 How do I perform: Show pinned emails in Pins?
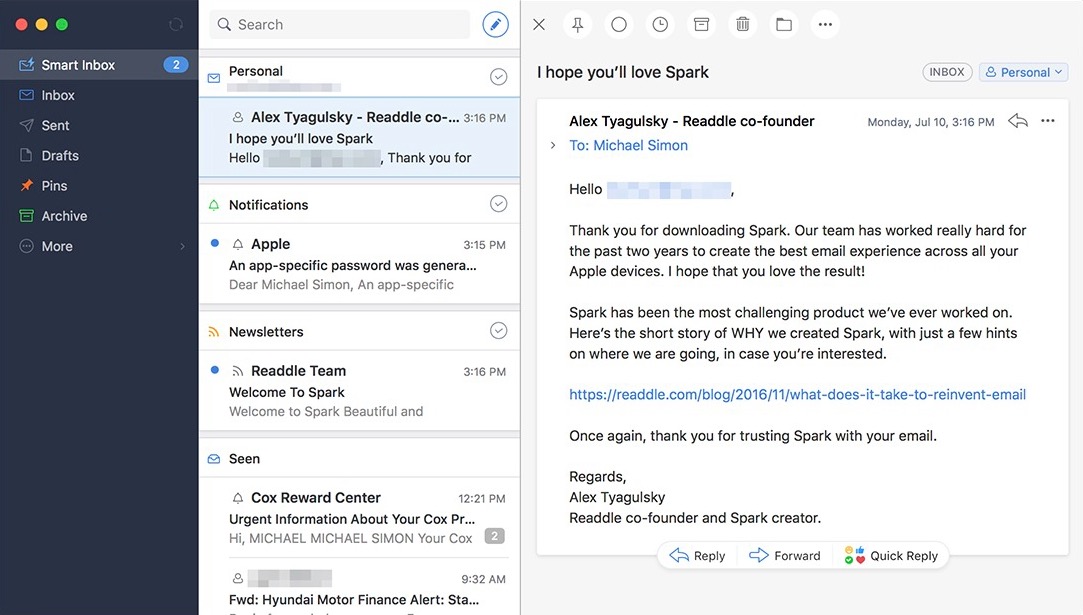[99, 186]
